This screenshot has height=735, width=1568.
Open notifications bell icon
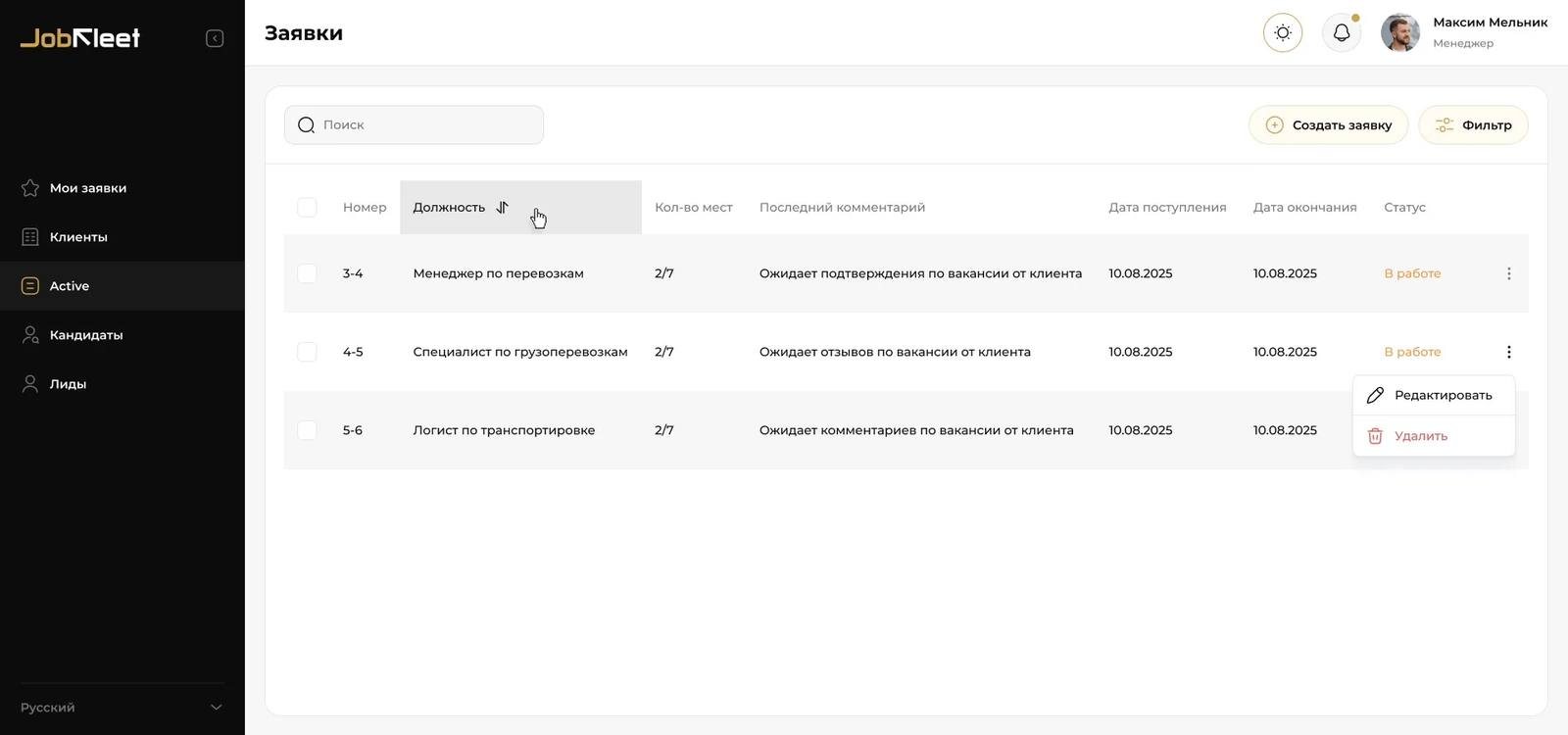(x=1342, y=32)
